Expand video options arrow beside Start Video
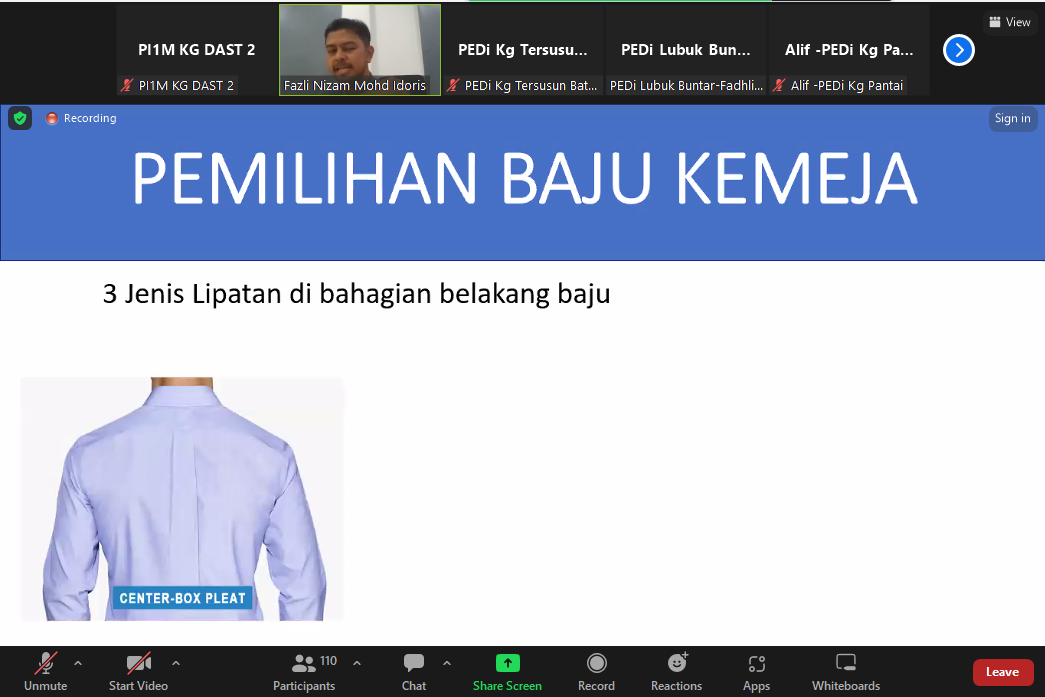This screenshot has width=1045, height=697. [x=176, y=662]
